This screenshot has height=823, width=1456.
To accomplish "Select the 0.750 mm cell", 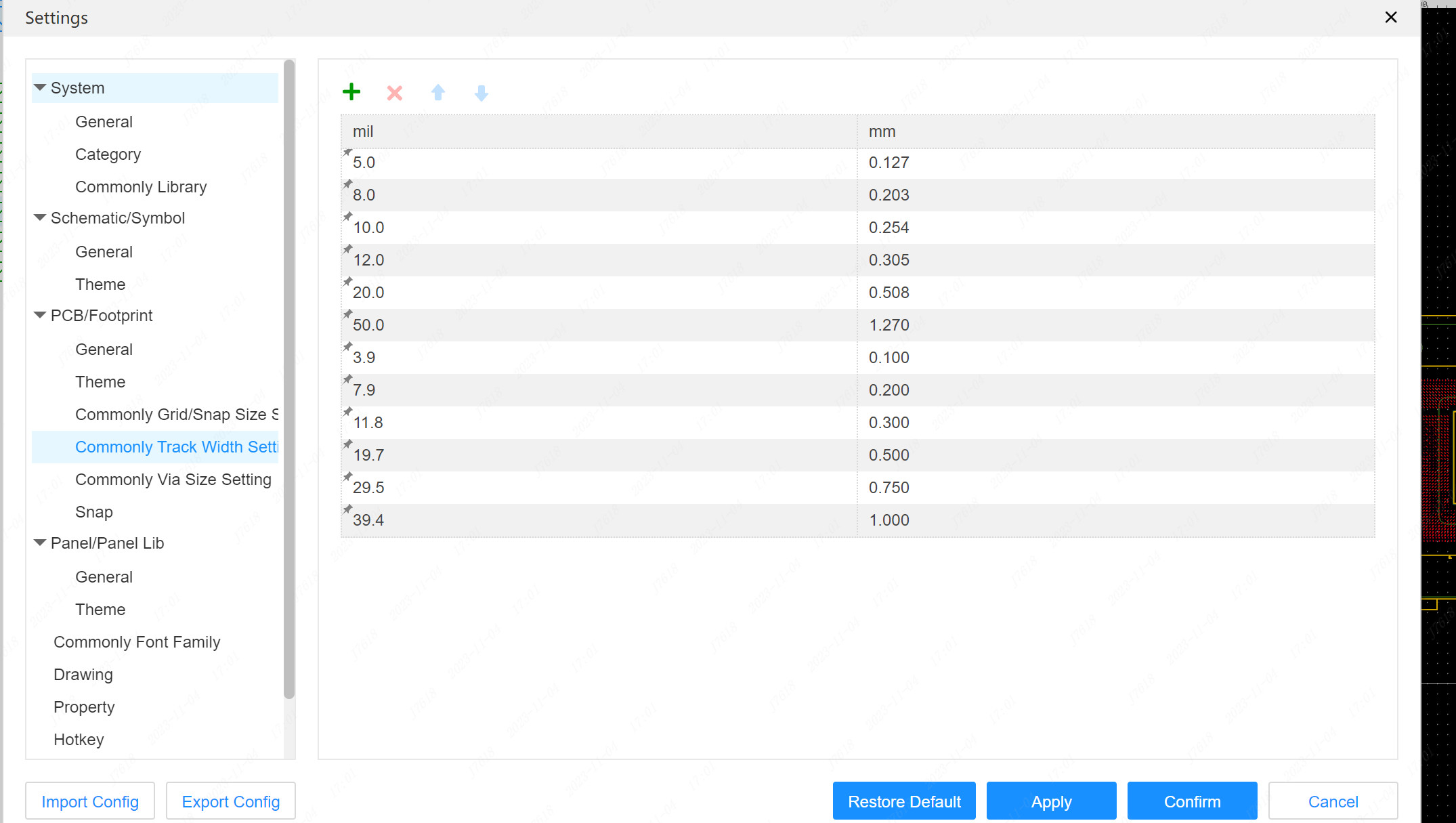I will coord(1116,488).
